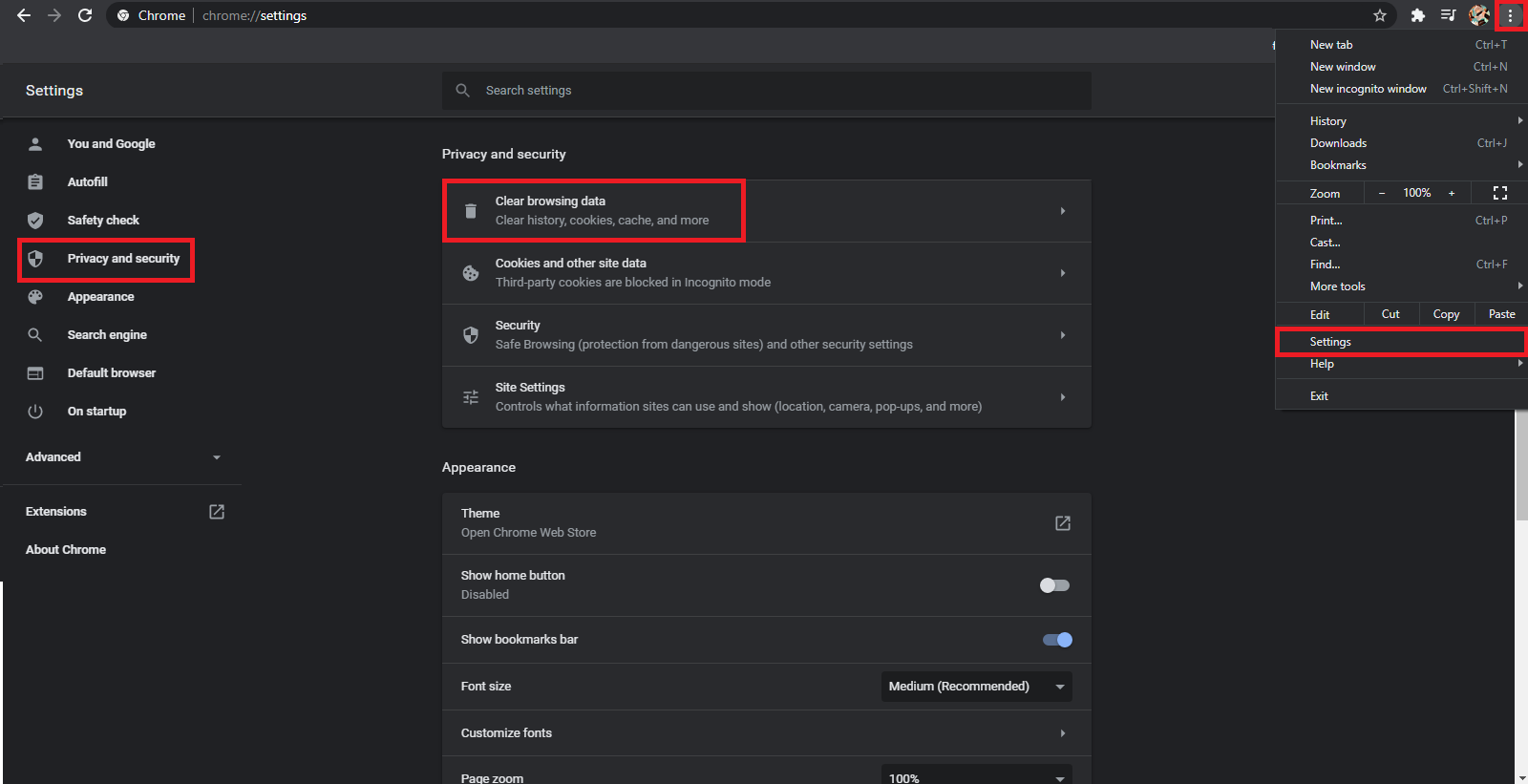Click Copy in the Edit menu row
The height and width of the screenshot is (784, 1528).
coord(1447,314)
